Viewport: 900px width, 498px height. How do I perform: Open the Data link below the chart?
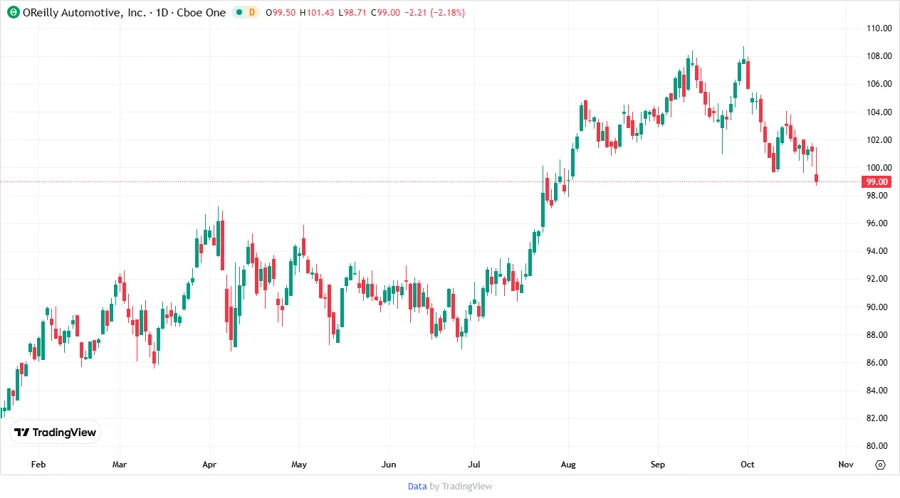pos(417,486)
